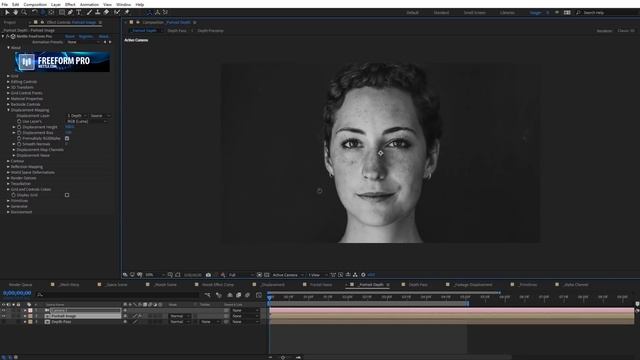The image size is (640, 360).
Task: Expand the Reflection Mapping group
Action: [8, 167]
